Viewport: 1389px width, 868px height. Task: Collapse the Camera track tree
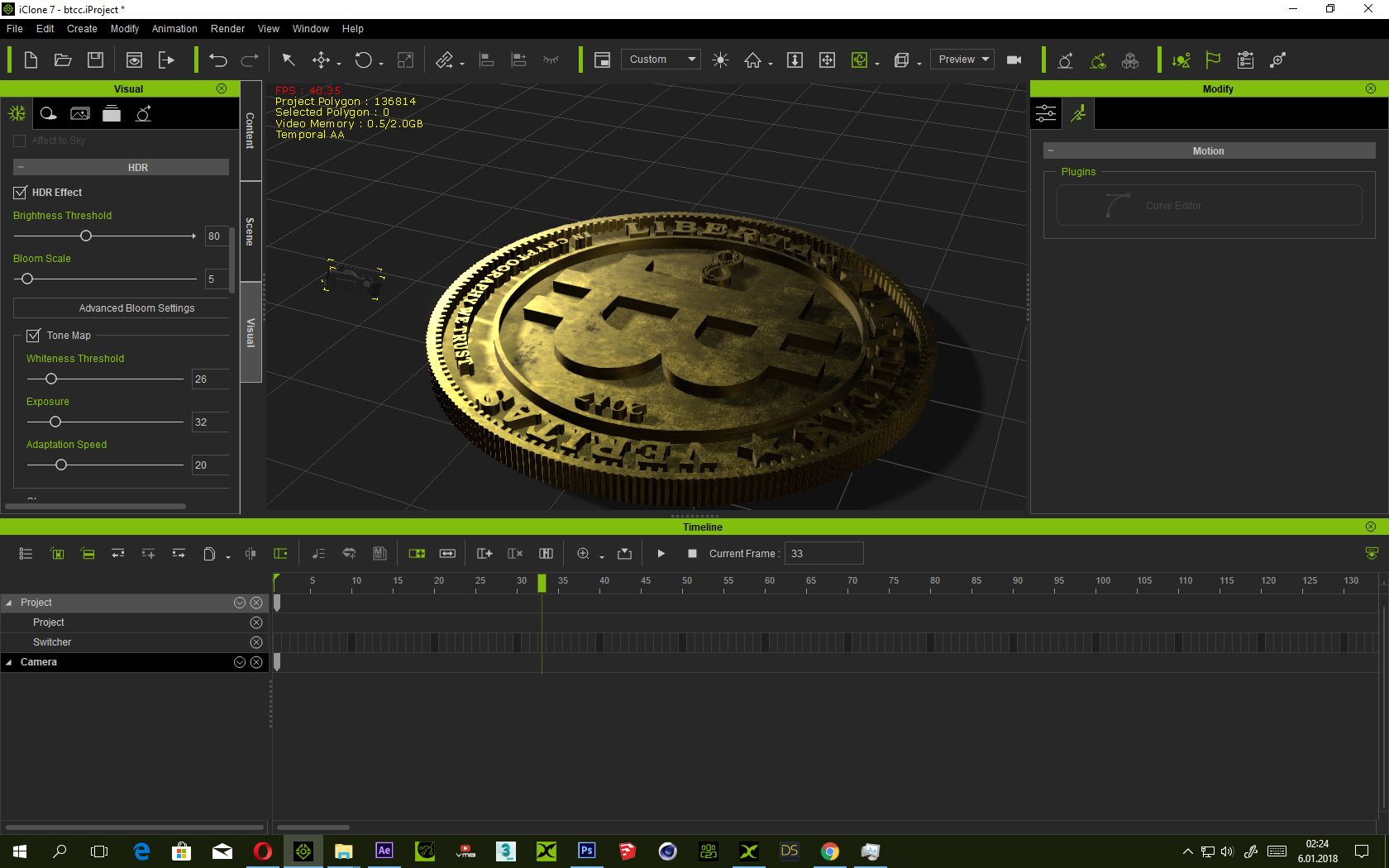[9, 662]
